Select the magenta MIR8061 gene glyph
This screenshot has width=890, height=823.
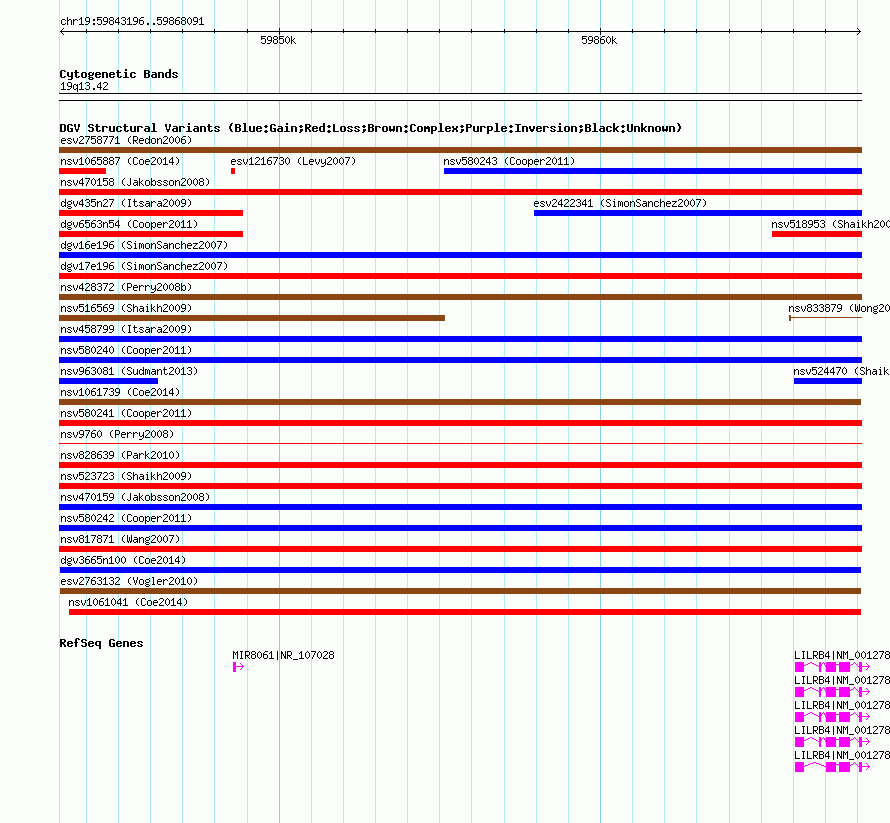coord(238,667)
